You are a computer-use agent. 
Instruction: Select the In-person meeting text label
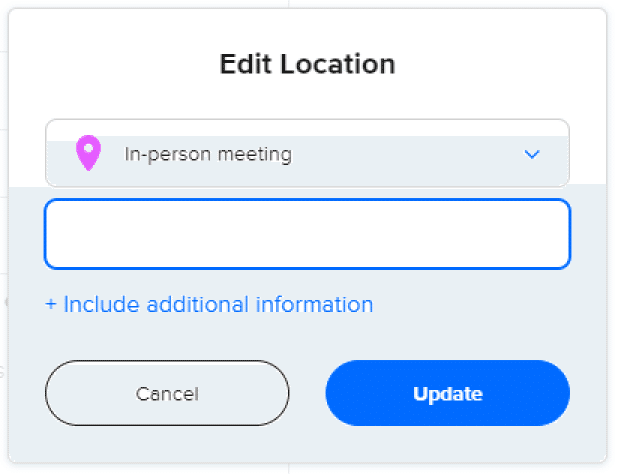click(x=208, y=154)
